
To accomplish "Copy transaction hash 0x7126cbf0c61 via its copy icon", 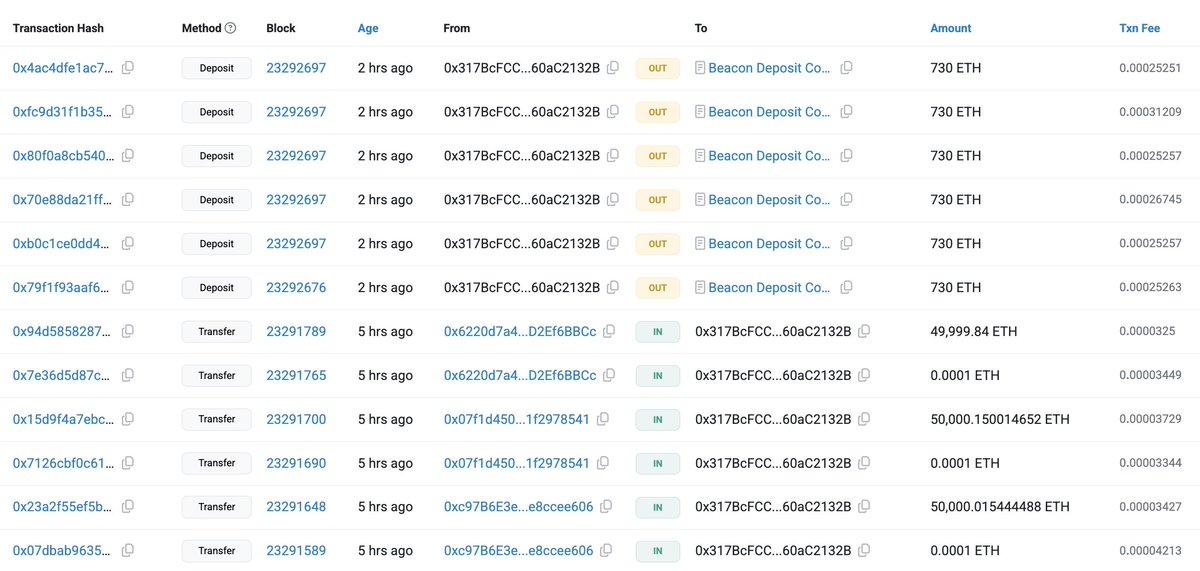I will coord(128,463).
